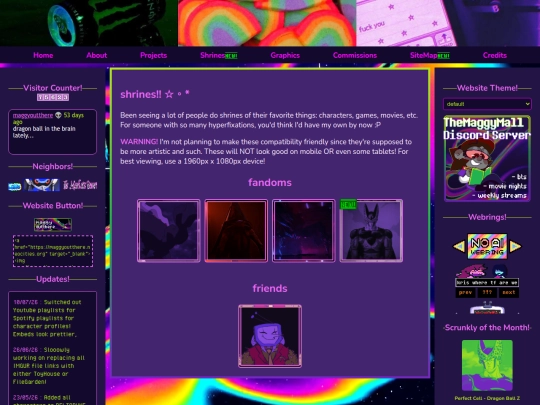The image size is (540, 405).
Task: Open the Home page in navigation
Action: 43,55
